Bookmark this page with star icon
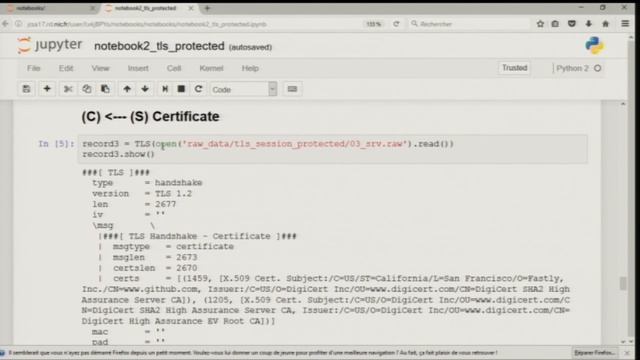Image resolution: width=640 pixels, height=360 pixels. (540, 24)
